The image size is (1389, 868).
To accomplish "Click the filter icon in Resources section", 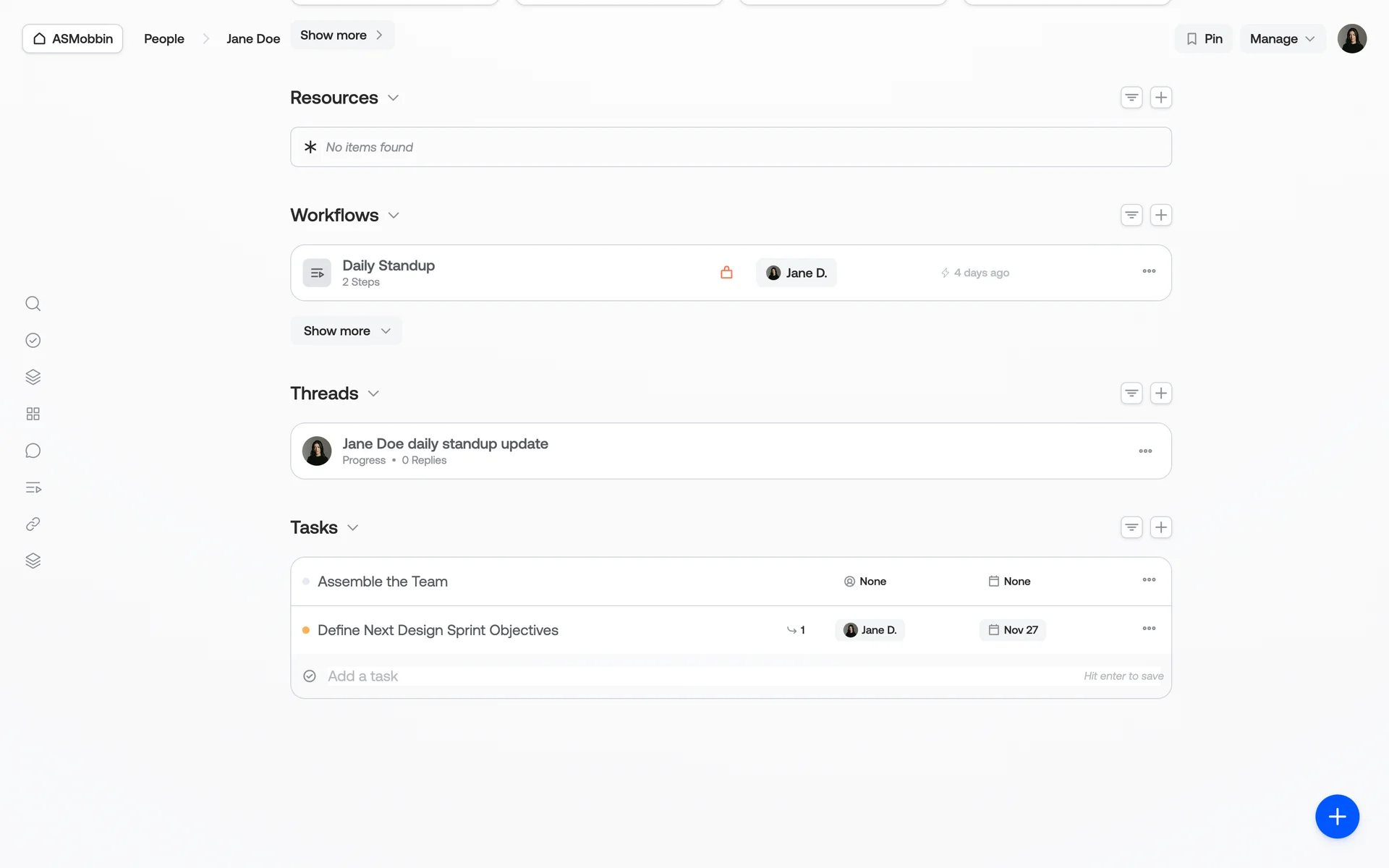I will click(1131, 98).
